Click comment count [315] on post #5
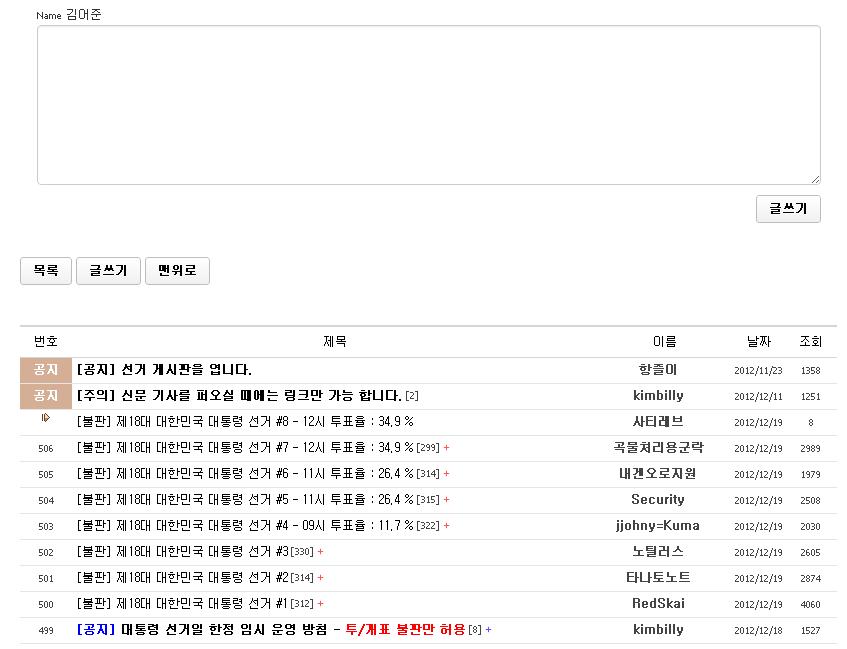The height and width of the screenshot is (649, 847). coord(428,500)
